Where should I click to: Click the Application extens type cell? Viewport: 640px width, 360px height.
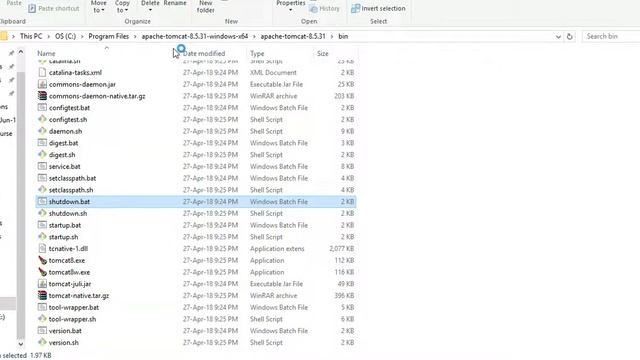click(x=277, y=249)
